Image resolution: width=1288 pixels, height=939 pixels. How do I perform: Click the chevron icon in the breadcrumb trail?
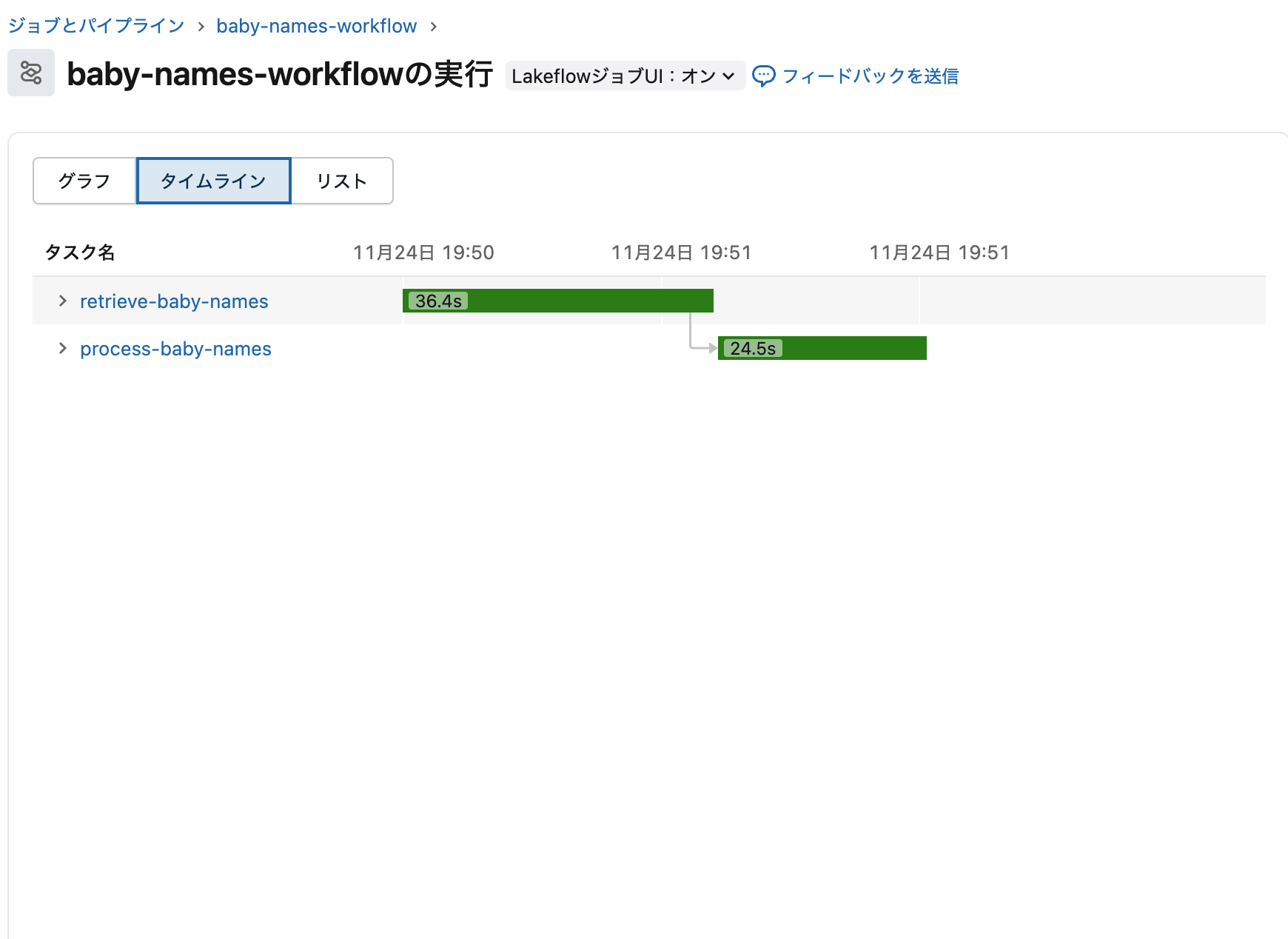pyautogui.click(x=201, y=26)
